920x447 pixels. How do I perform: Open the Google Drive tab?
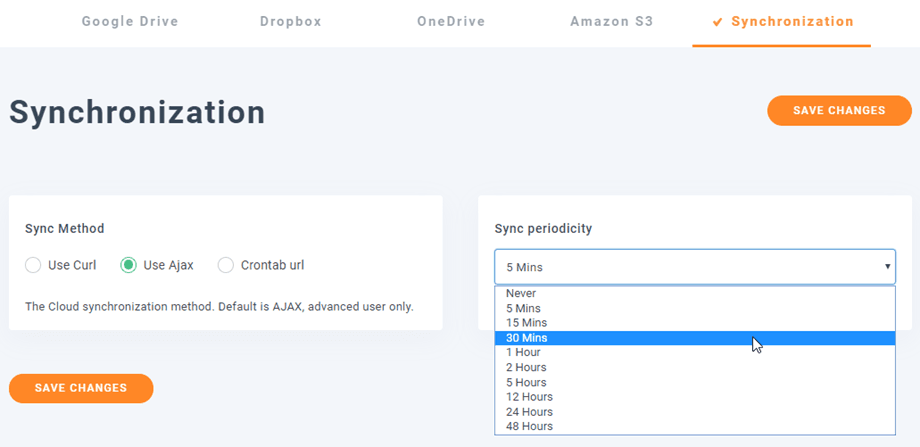[130, 21]
